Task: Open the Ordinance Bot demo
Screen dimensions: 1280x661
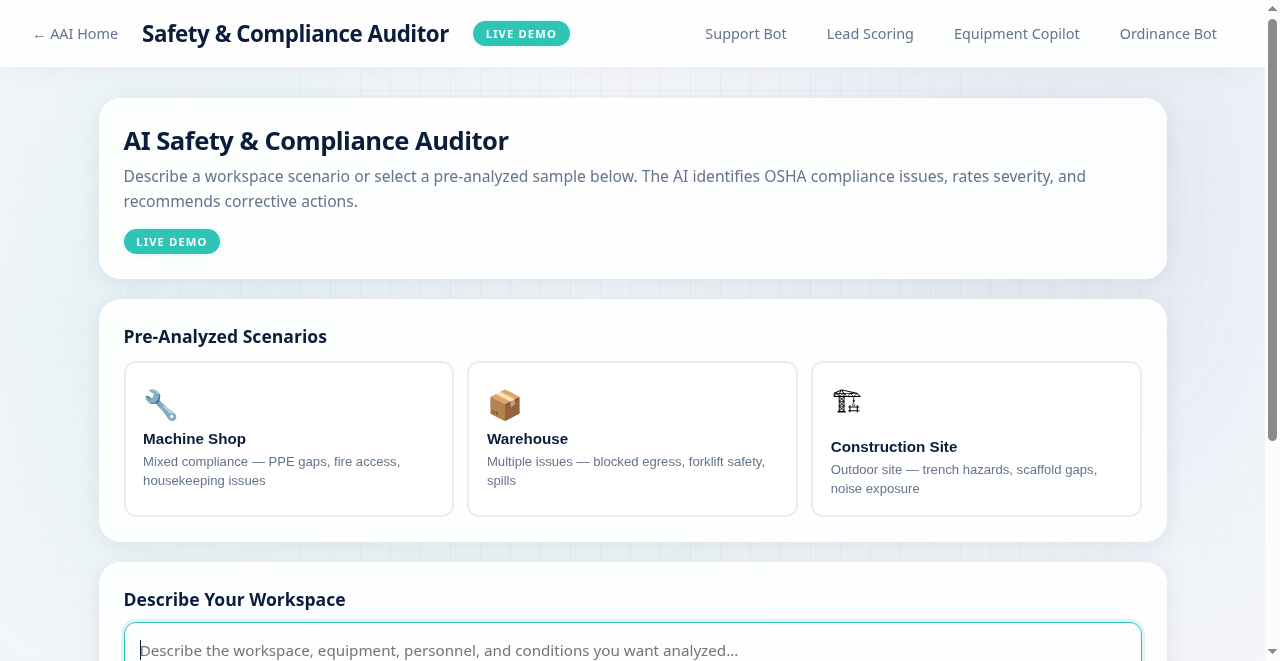Action: [x=1168, y=34]
